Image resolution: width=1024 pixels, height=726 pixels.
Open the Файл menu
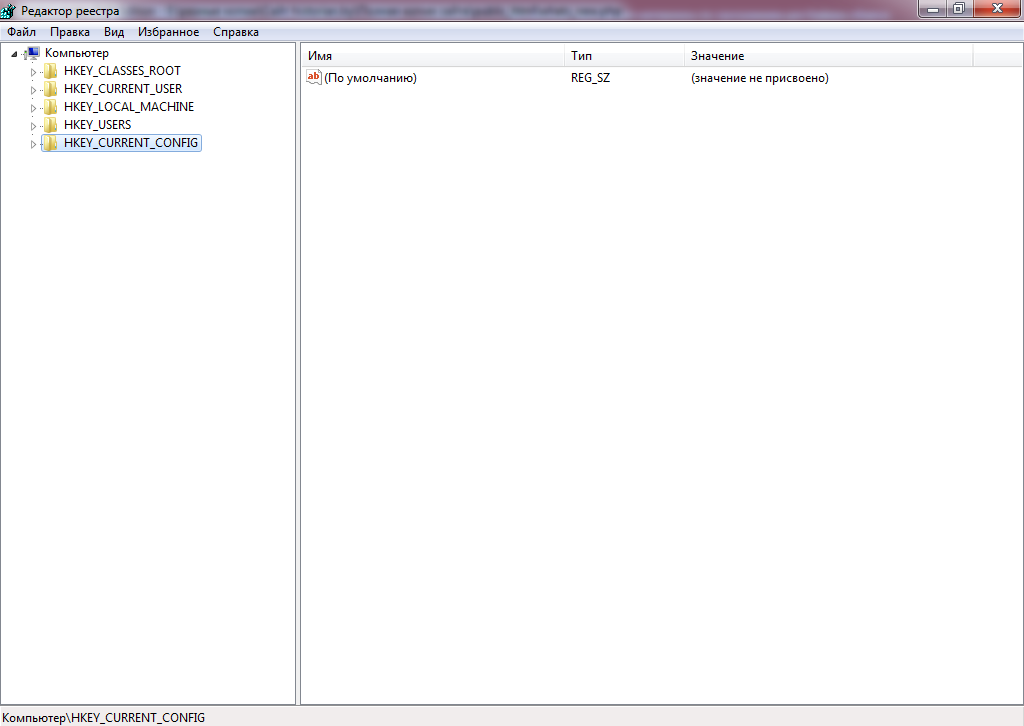coord(21,32)
